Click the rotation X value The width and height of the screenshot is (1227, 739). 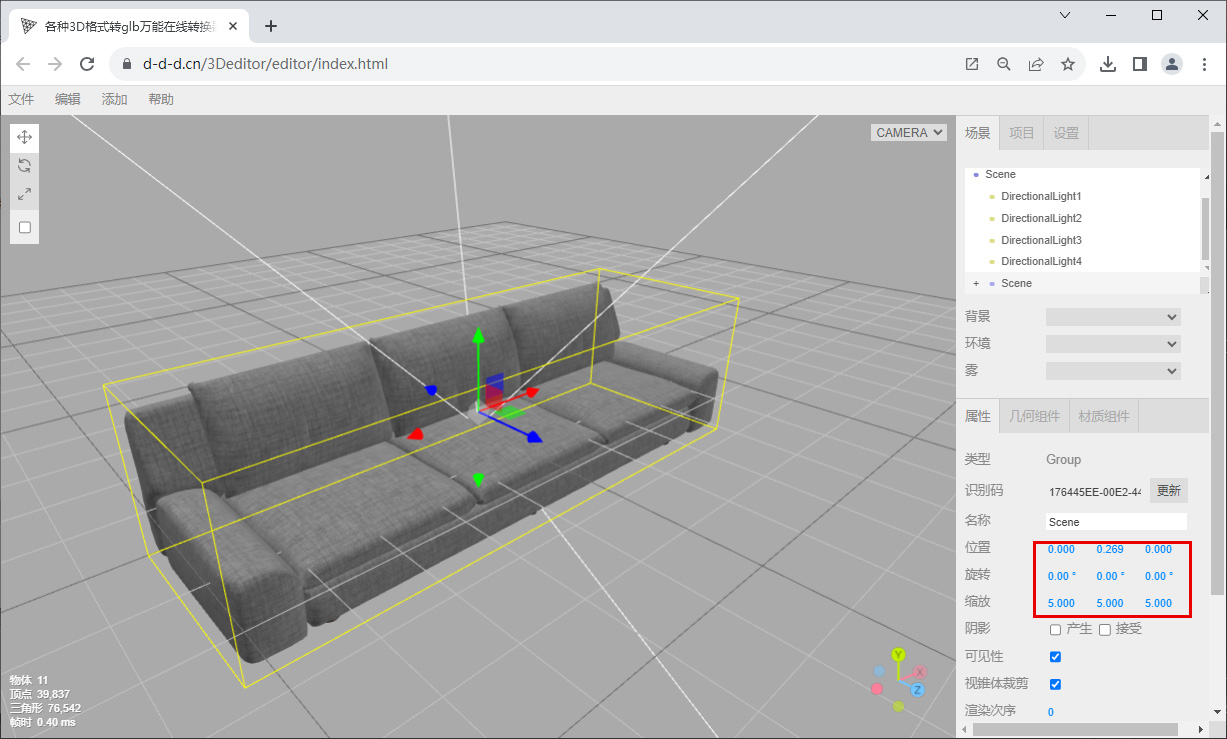[1062, 576]
